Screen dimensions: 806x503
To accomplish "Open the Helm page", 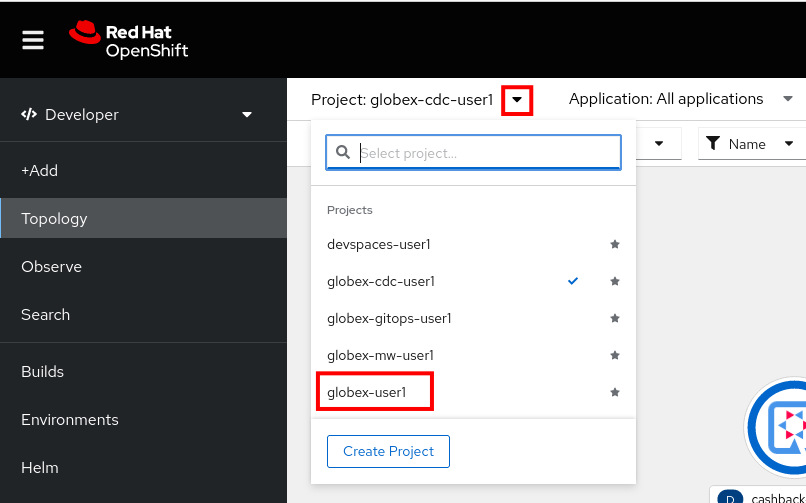I will point(40,468).
